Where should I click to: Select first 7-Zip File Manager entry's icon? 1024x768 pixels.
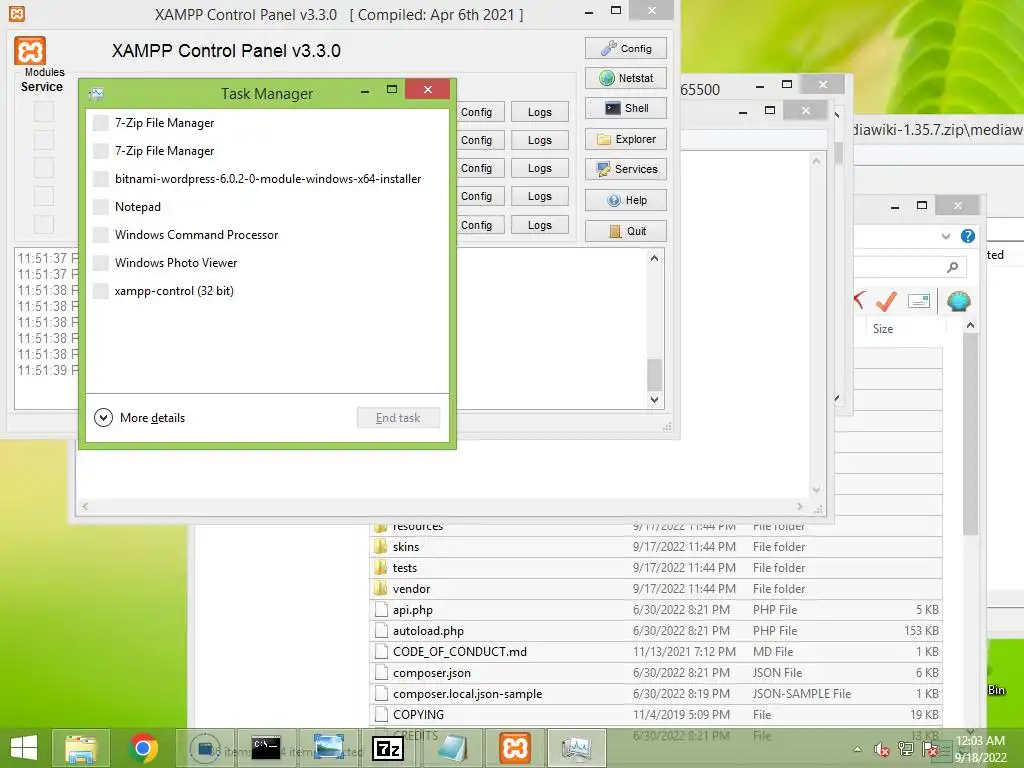click(x=101, y=123)
